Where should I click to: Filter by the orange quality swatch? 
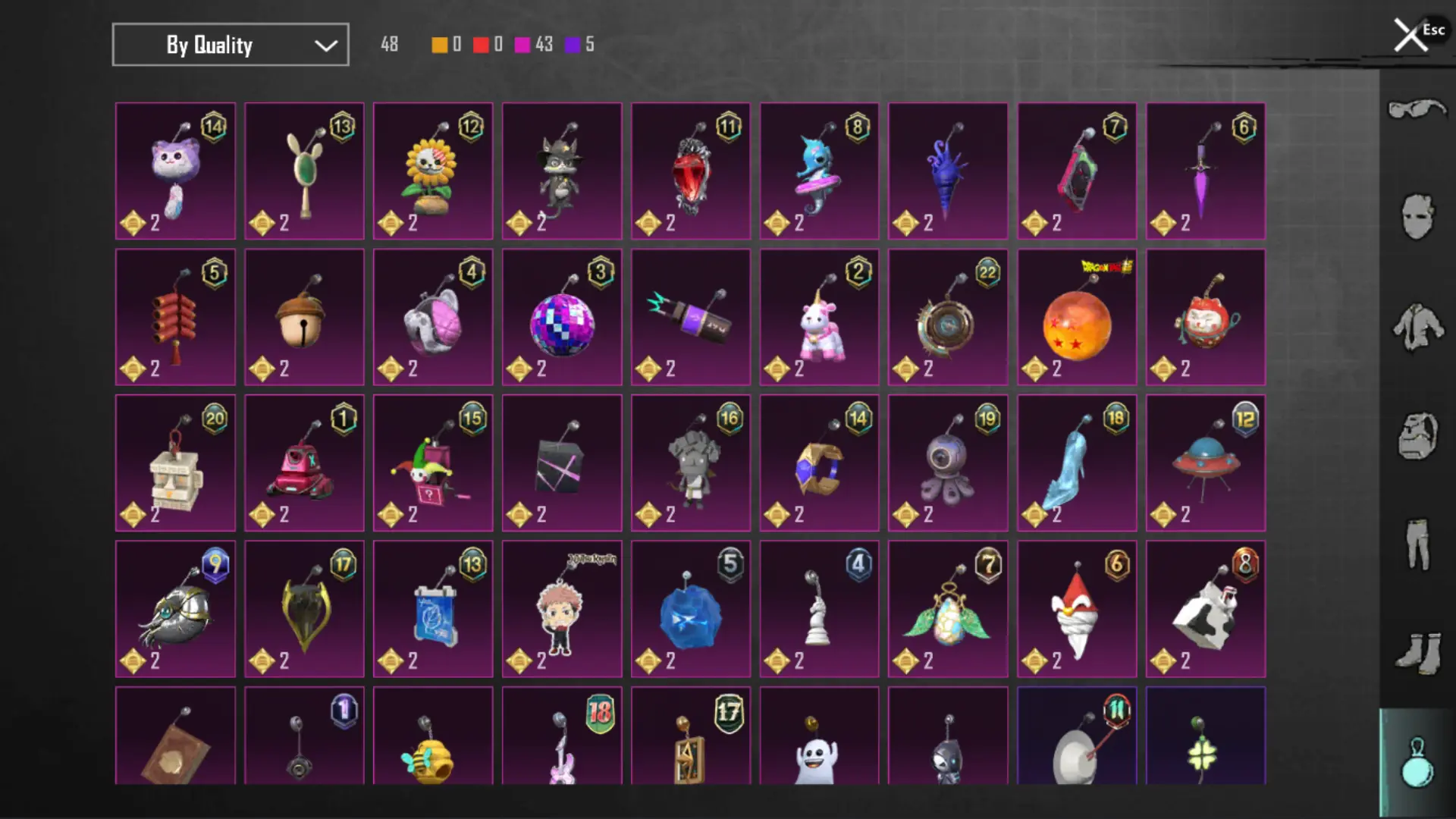pos(440,45)
